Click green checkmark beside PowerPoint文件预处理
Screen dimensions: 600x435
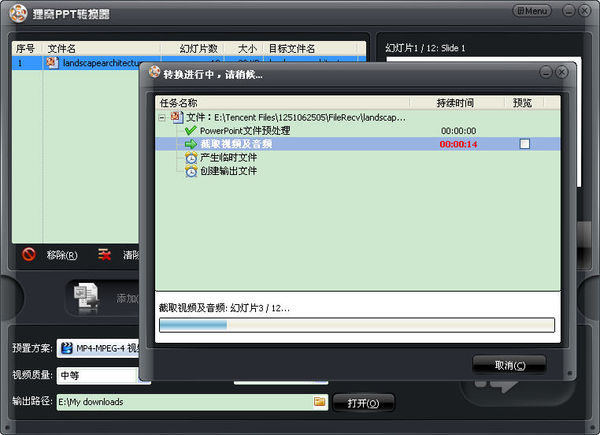191,130
